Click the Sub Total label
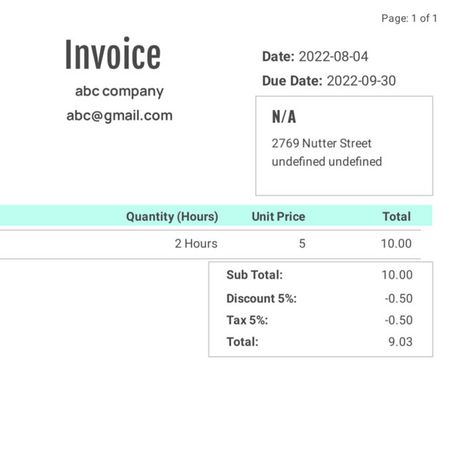 click(254, 275)
